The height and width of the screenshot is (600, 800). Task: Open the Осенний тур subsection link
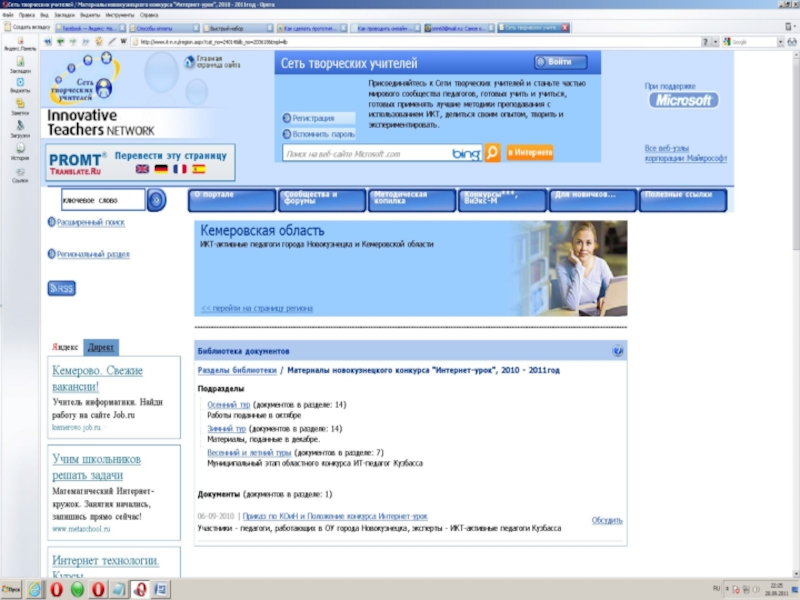[229, 405]
